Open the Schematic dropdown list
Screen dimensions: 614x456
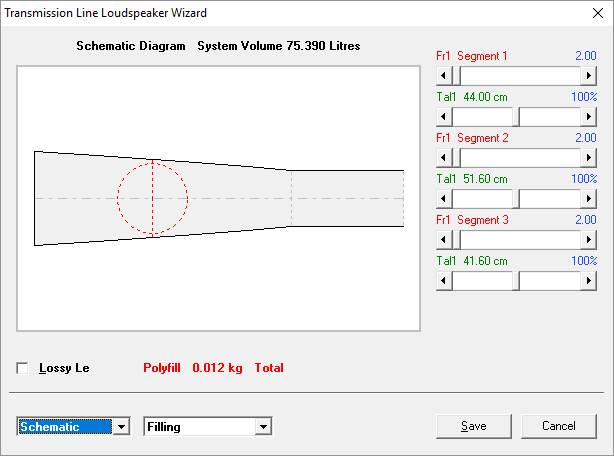(121, 426)
